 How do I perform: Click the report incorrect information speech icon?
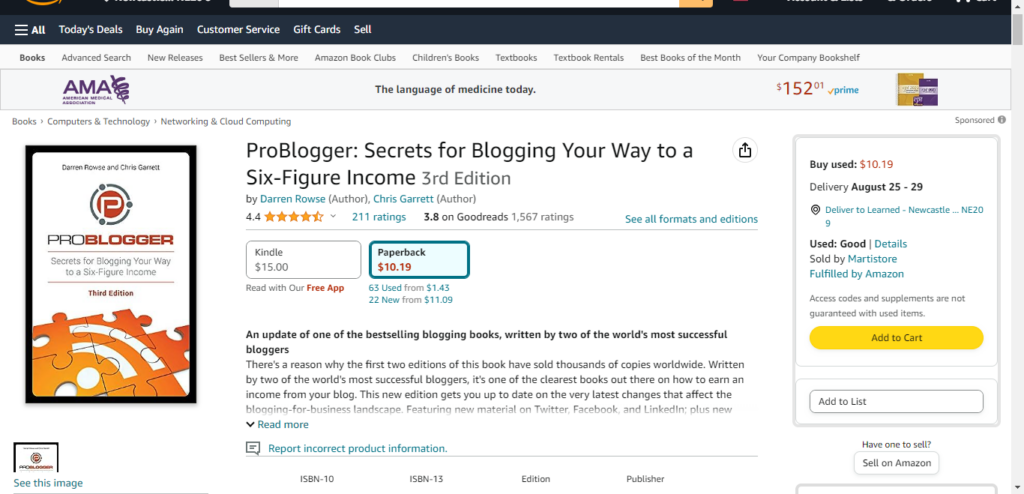(x=253, y=448)
